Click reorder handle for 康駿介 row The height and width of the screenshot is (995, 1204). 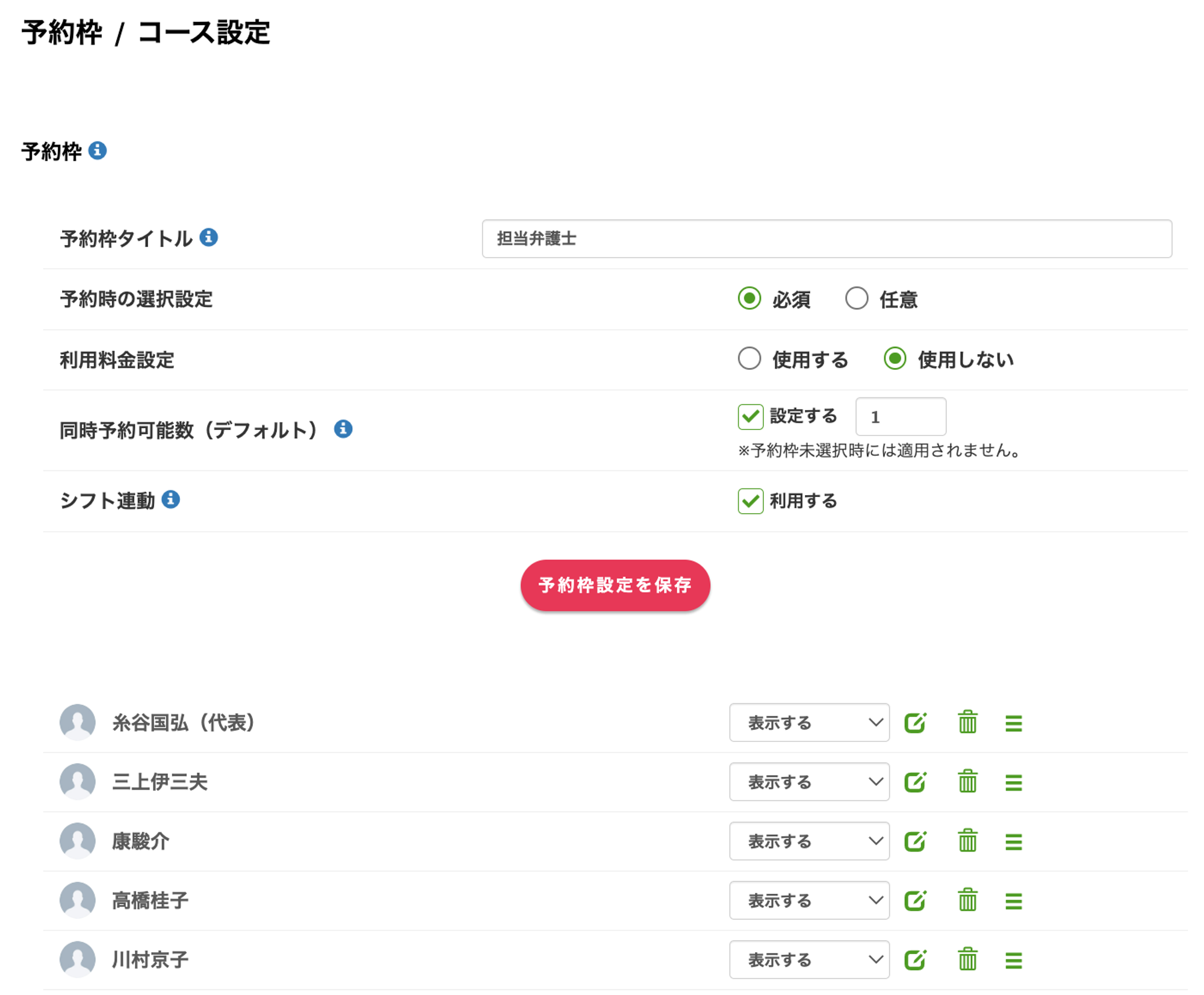[x=1014, y=841]
